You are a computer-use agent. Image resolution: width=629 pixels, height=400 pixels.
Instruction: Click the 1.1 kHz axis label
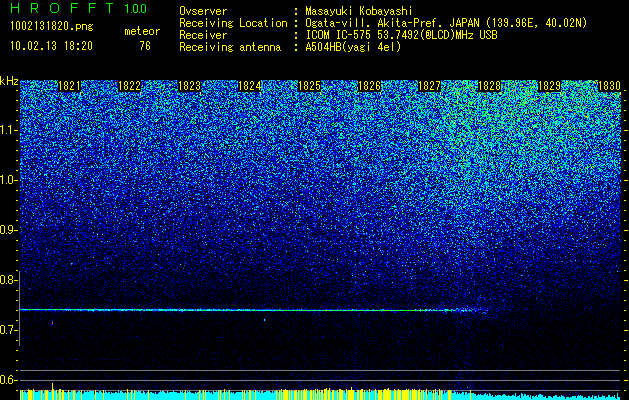(x=9, y=130)
